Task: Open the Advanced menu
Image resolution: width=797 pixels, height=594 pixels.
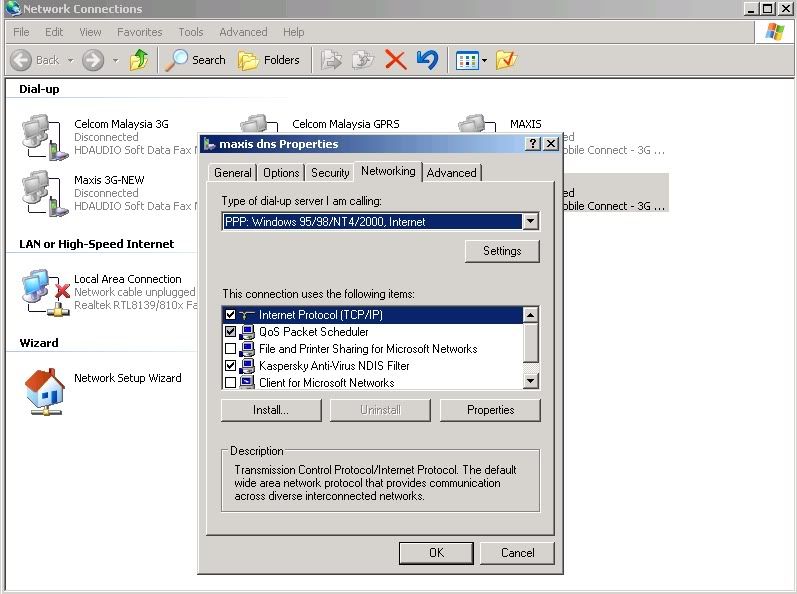Action: [243, 32]
